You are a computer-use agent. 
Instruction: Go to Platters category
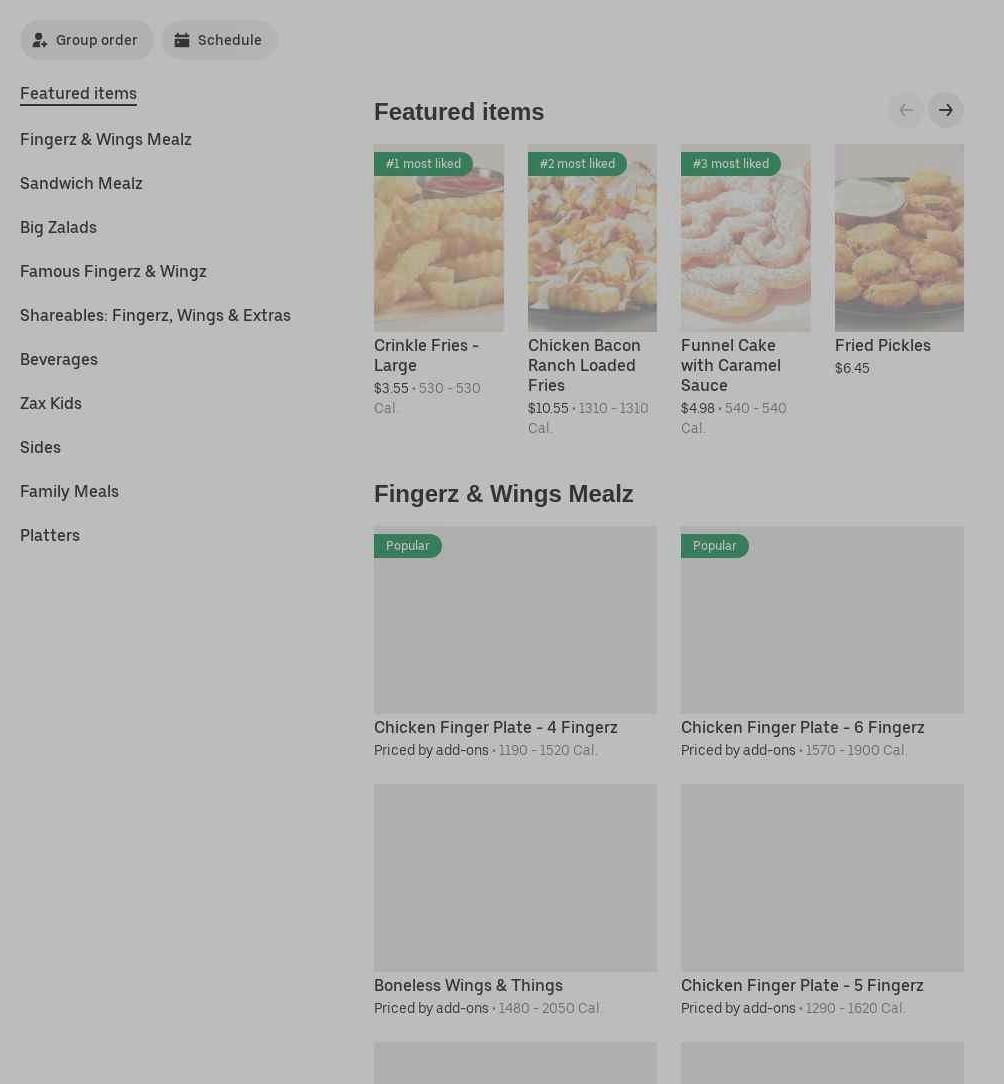click(x=50, y=535)
